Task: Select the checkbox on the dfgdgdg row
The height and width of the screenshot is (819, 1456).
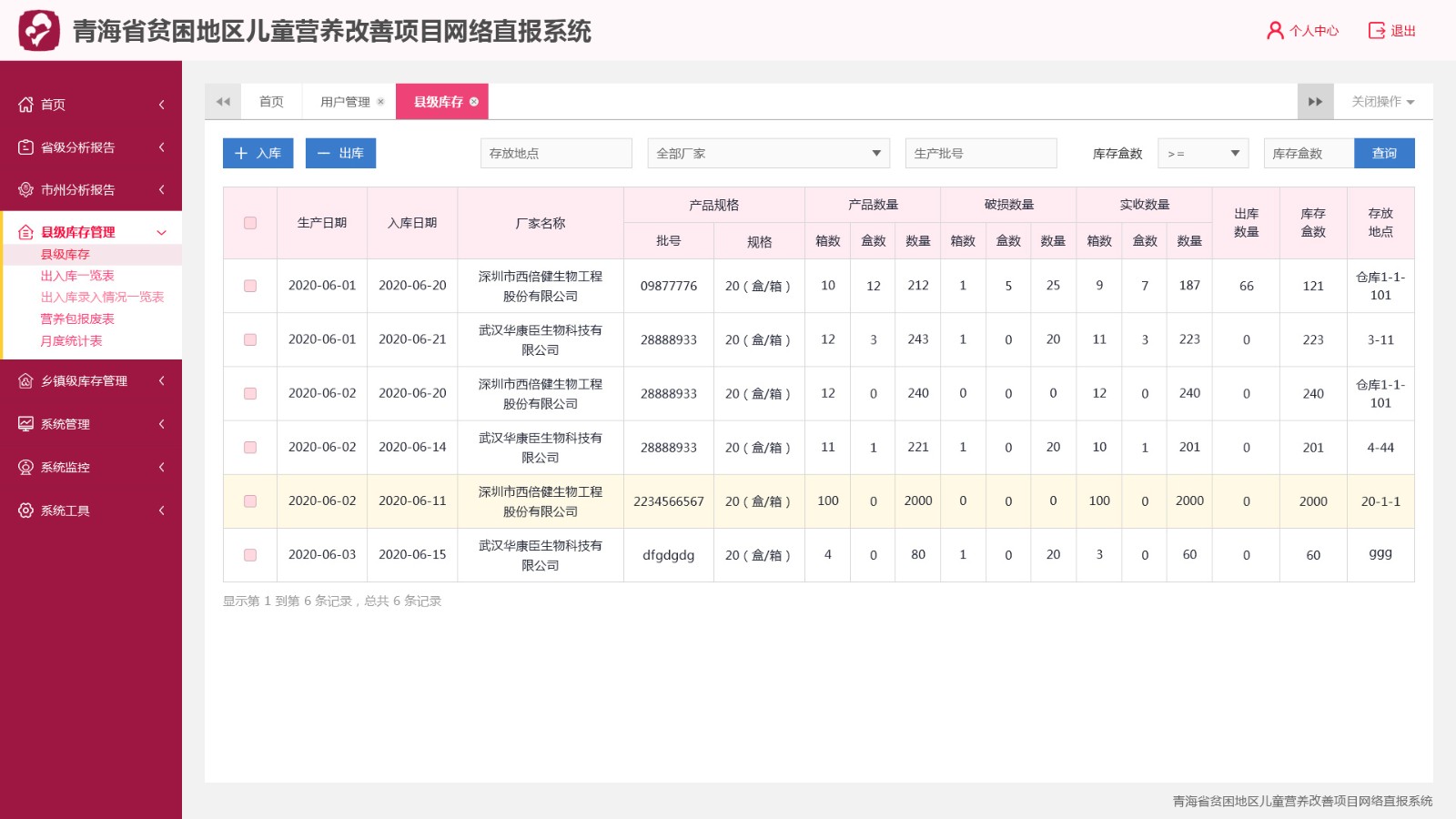Action: pos(249,555)
